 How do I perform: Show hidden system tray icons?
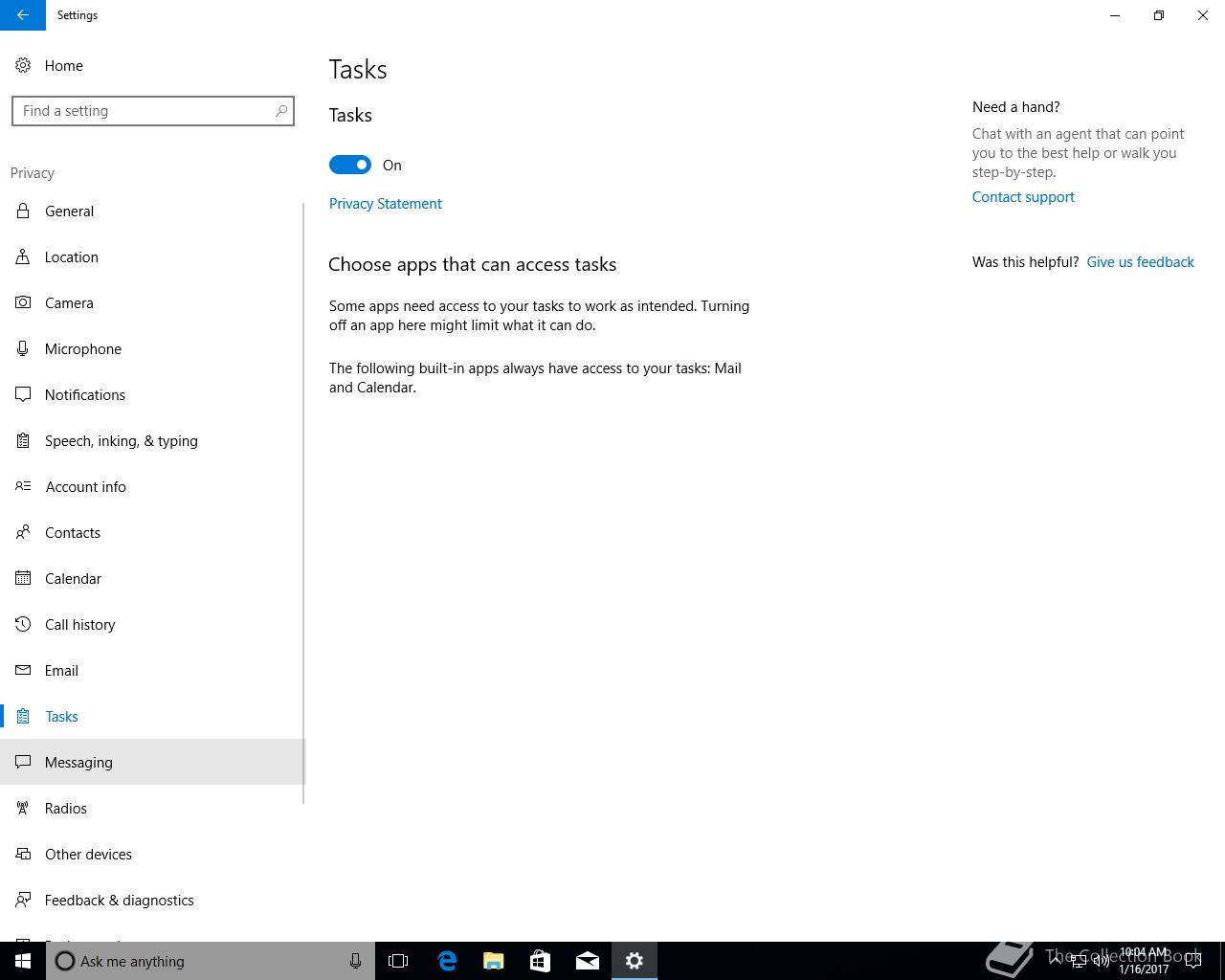(x=1056, y=960)
